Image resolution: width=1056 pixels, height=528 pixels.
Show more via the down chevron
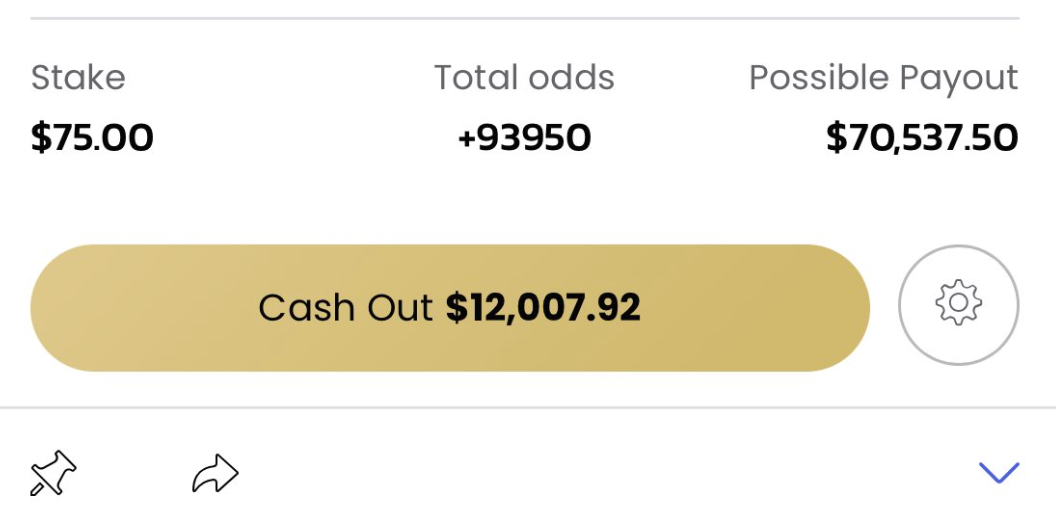tap(999, 473)
